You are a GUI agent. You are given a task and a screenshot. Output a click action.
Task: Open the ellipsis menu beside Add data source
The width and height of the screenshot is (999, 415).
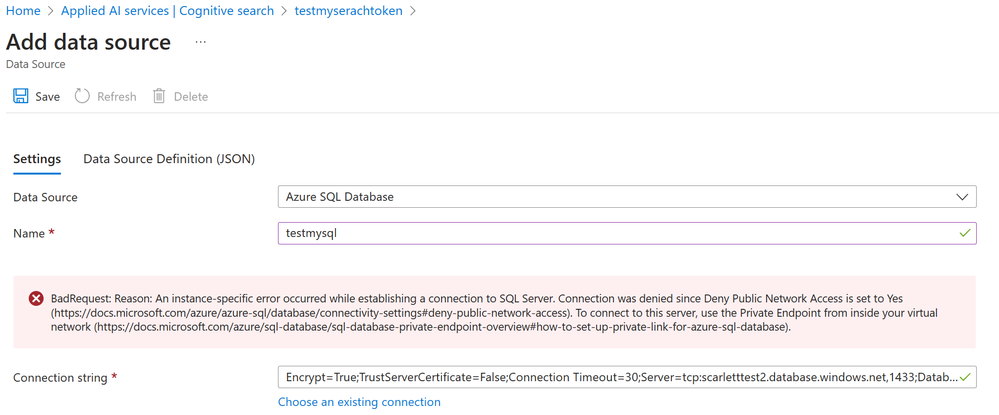click(x=201, y=42)
